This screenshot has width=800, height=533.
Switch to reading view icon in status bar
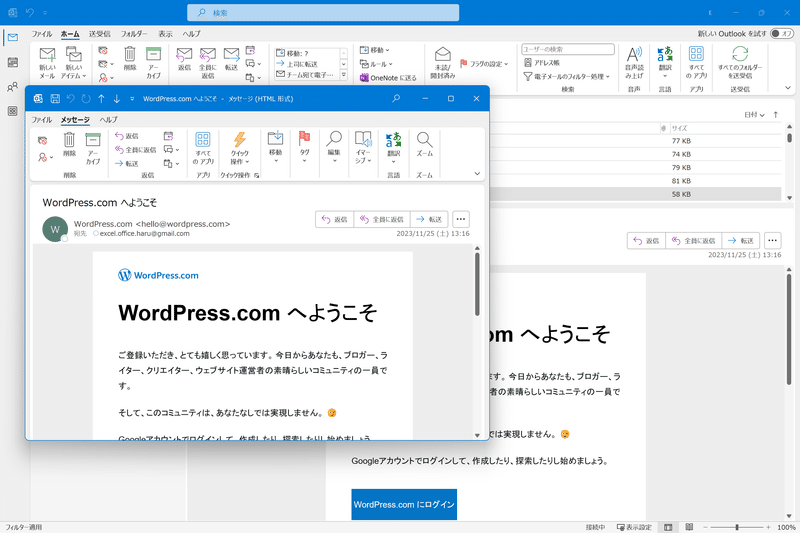tap(689, 527)
